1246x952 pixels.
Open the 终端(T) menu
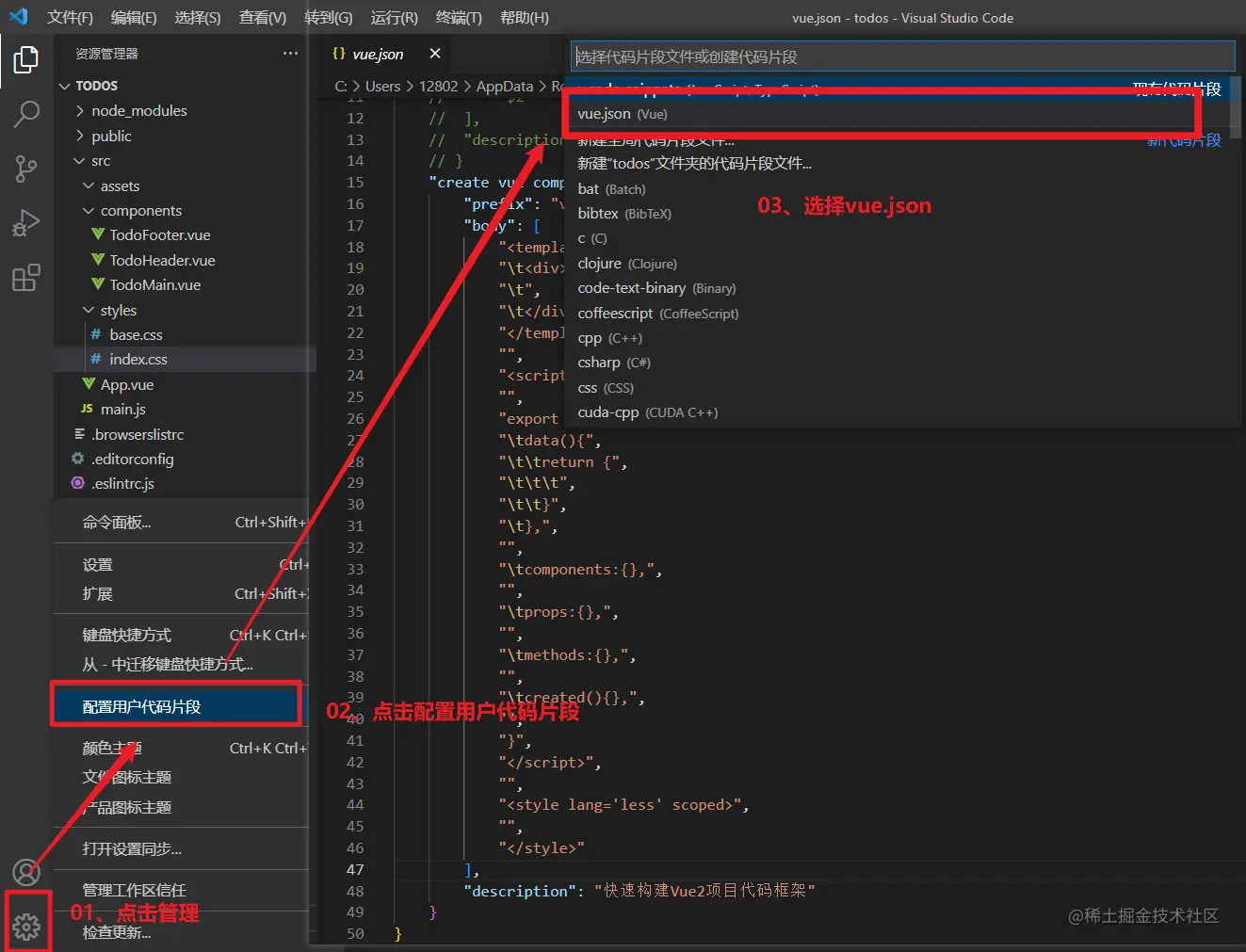coord(459,18)
